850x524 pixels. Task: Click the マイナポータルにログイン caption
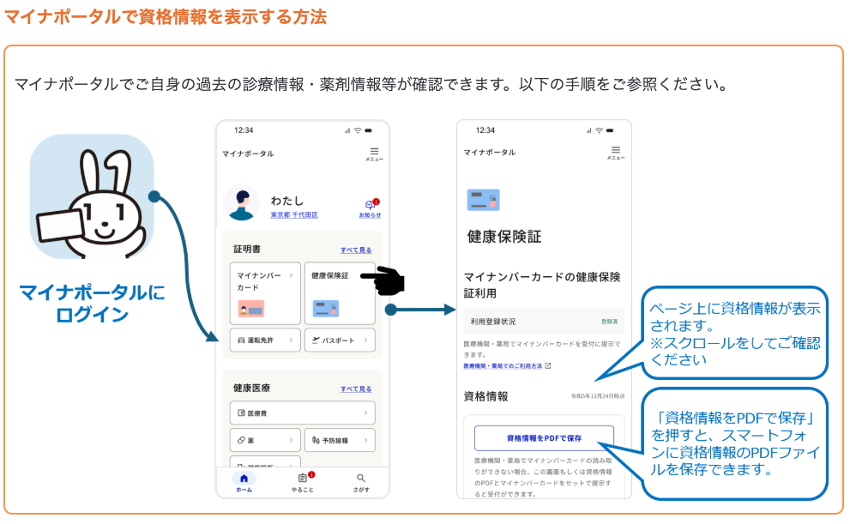pyautogui.click(x=92, y=303)
